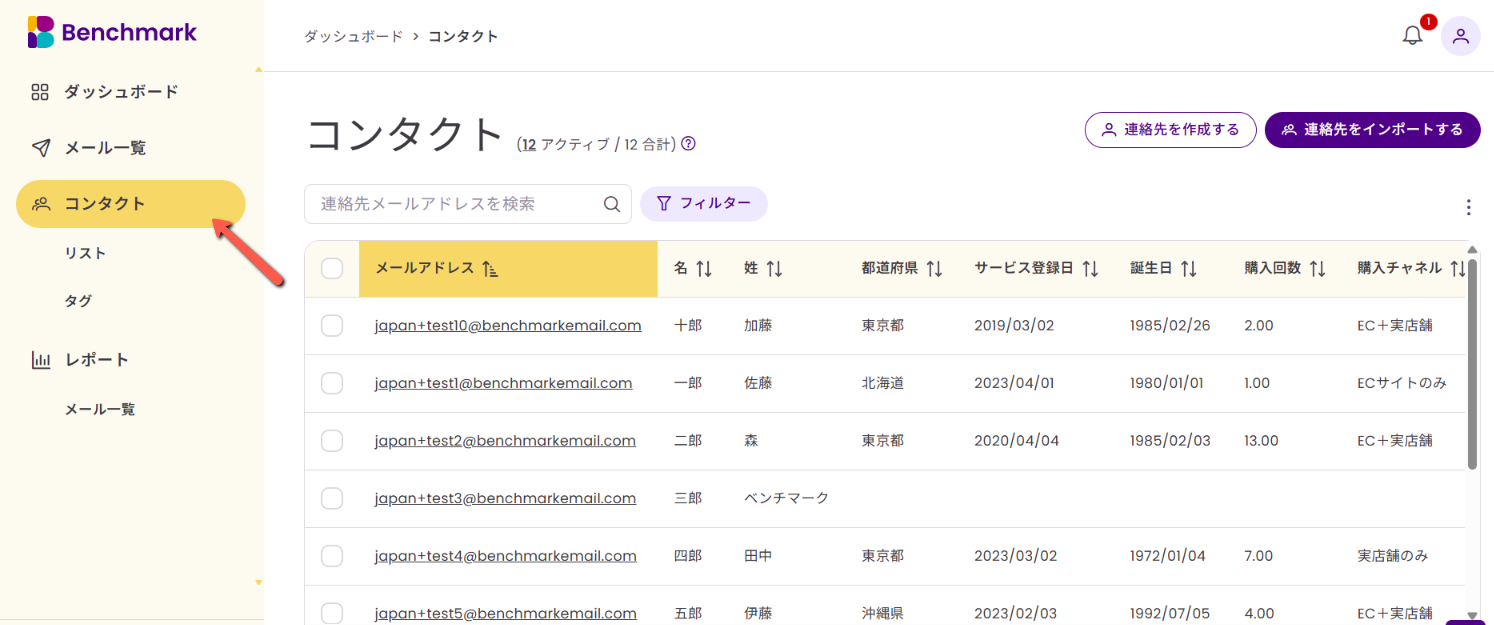
Task: Click the ベンチマーク surname cell
Action: [x=787, y=498]
